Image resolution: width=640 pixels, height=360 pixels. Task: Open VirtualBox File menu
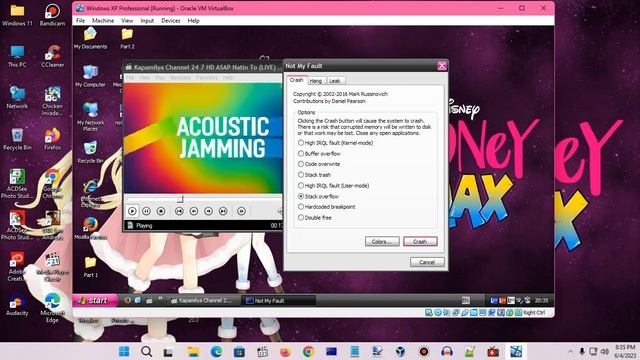coord(80,20)
